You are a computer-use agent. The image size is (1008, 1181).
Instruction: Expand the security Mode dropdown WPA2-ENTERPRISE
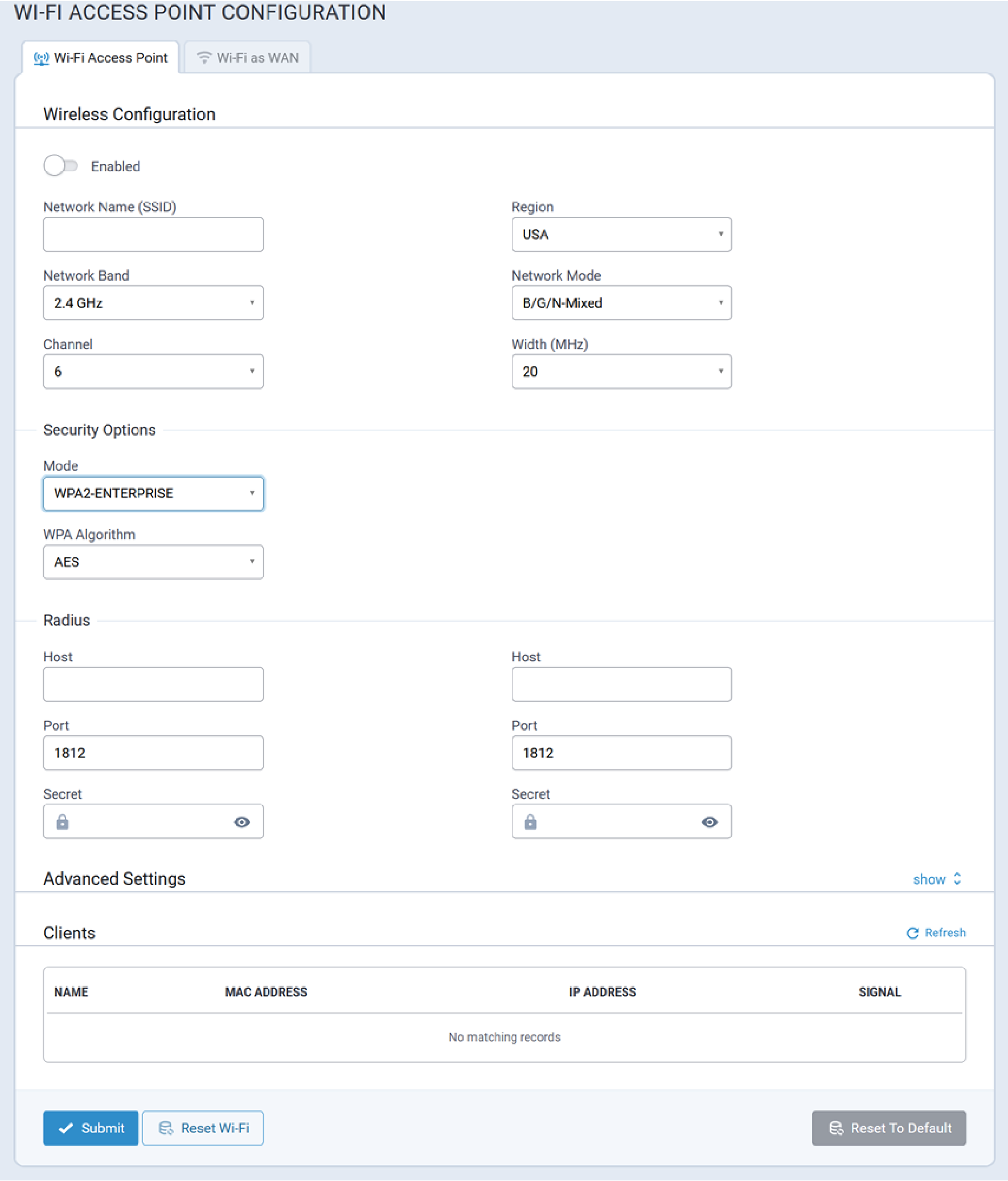point(153,494)
